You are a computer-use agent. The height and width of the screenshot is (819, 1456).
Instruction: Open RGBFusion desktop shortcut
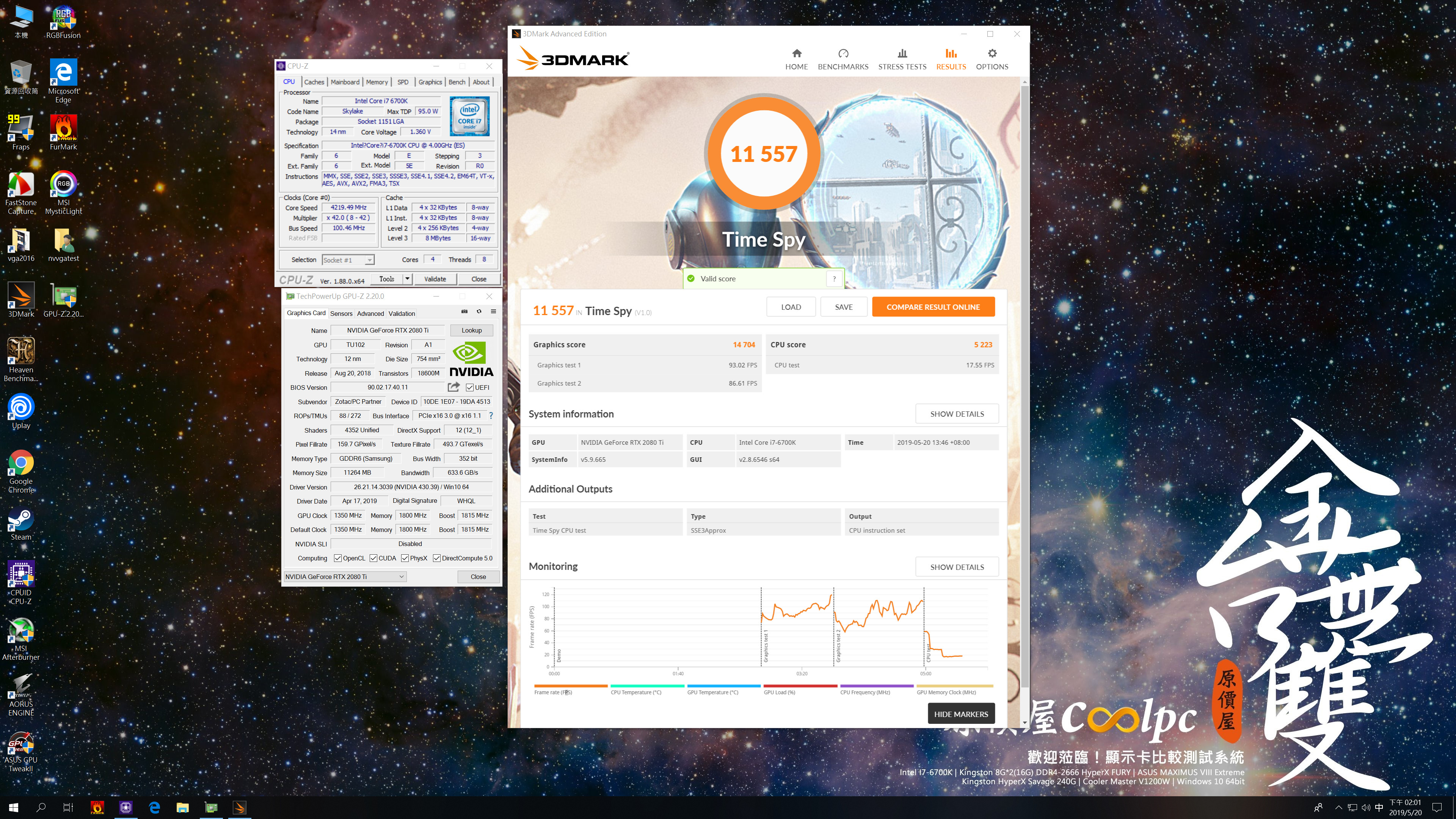tap(63, 23)
